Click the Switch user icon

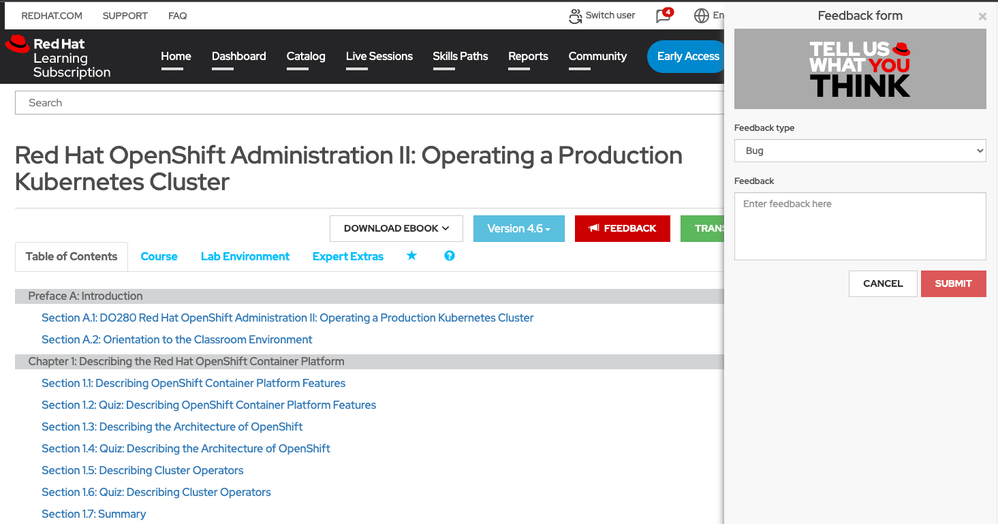click(575, 16)
